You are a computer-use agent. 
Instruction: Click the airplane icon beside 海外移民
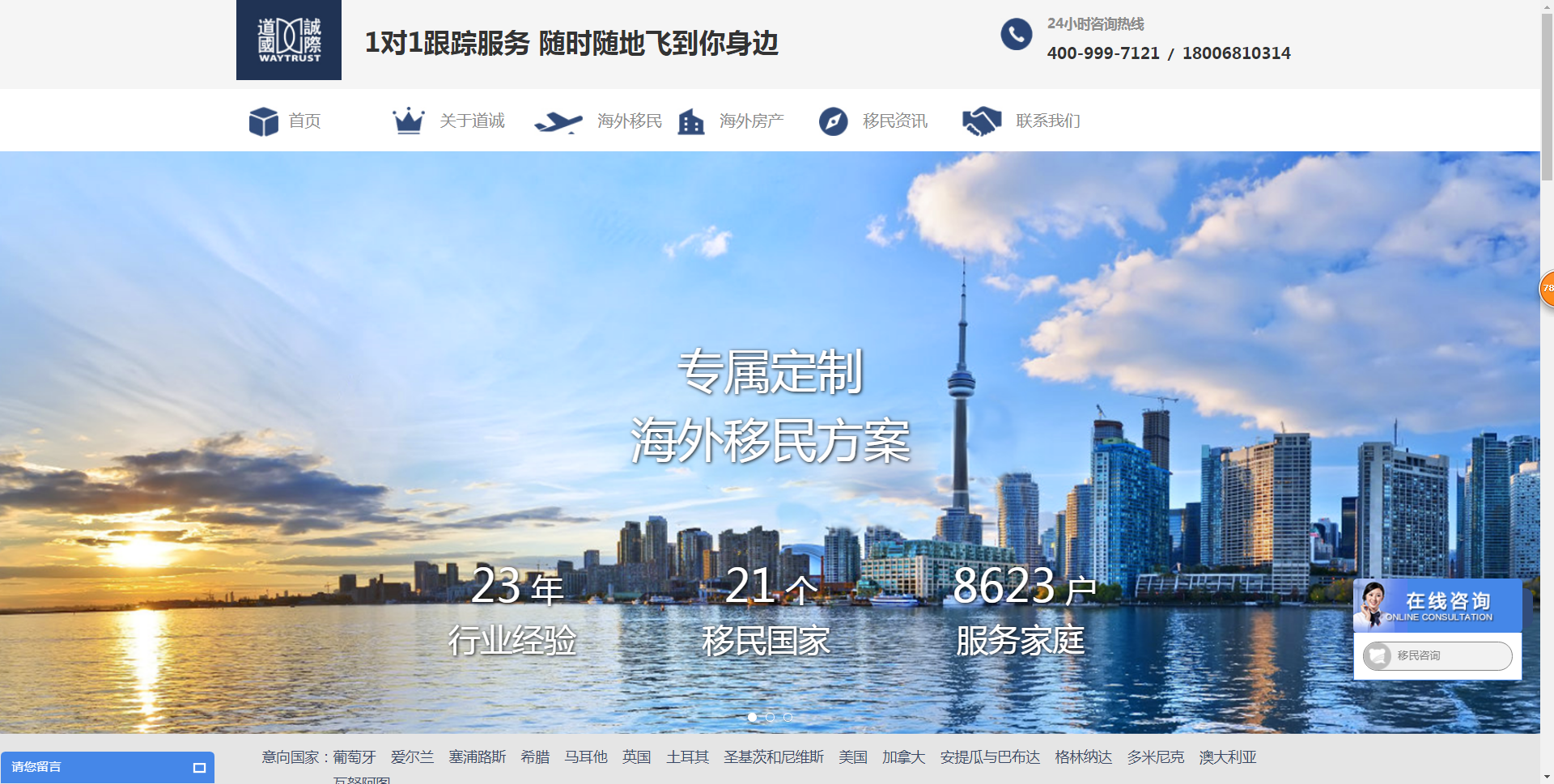pyautogui.click(x=558, y=122)
